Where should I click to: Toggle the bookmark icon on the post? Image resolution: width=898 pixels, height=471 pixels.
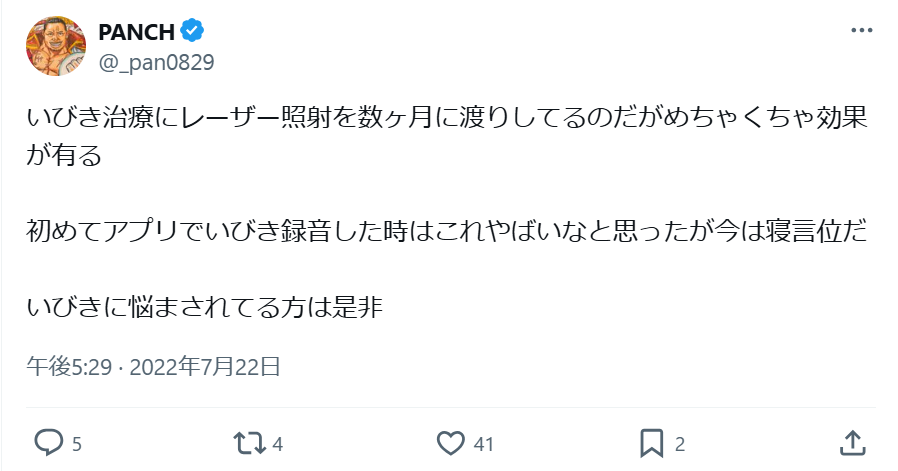click(651, 443)
